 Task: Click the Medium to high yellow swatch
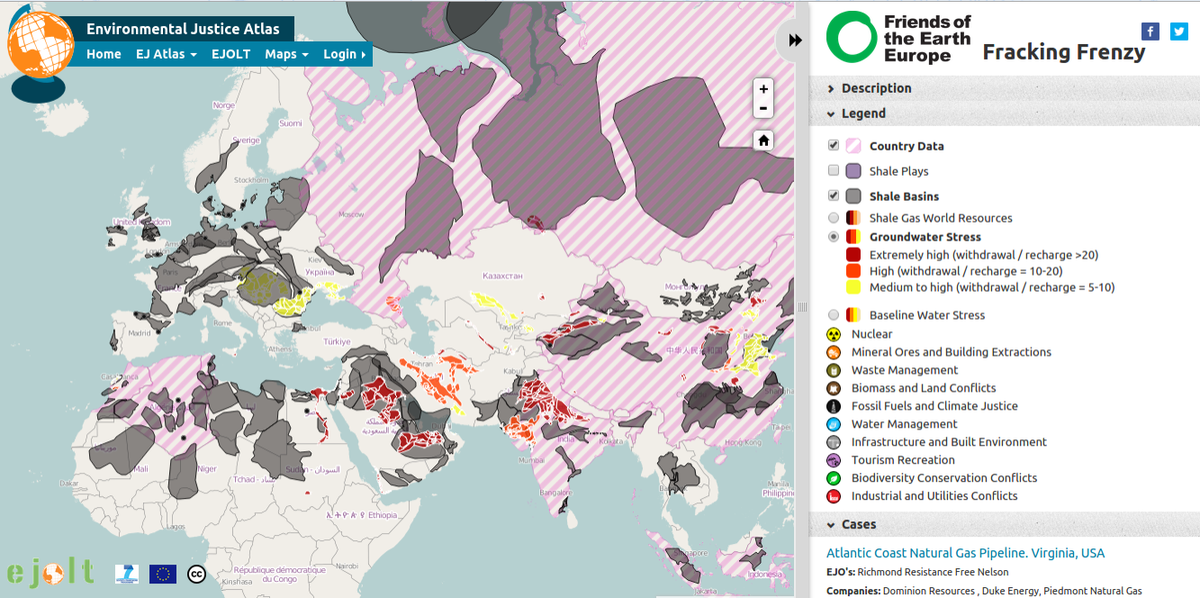click(853, 287)
